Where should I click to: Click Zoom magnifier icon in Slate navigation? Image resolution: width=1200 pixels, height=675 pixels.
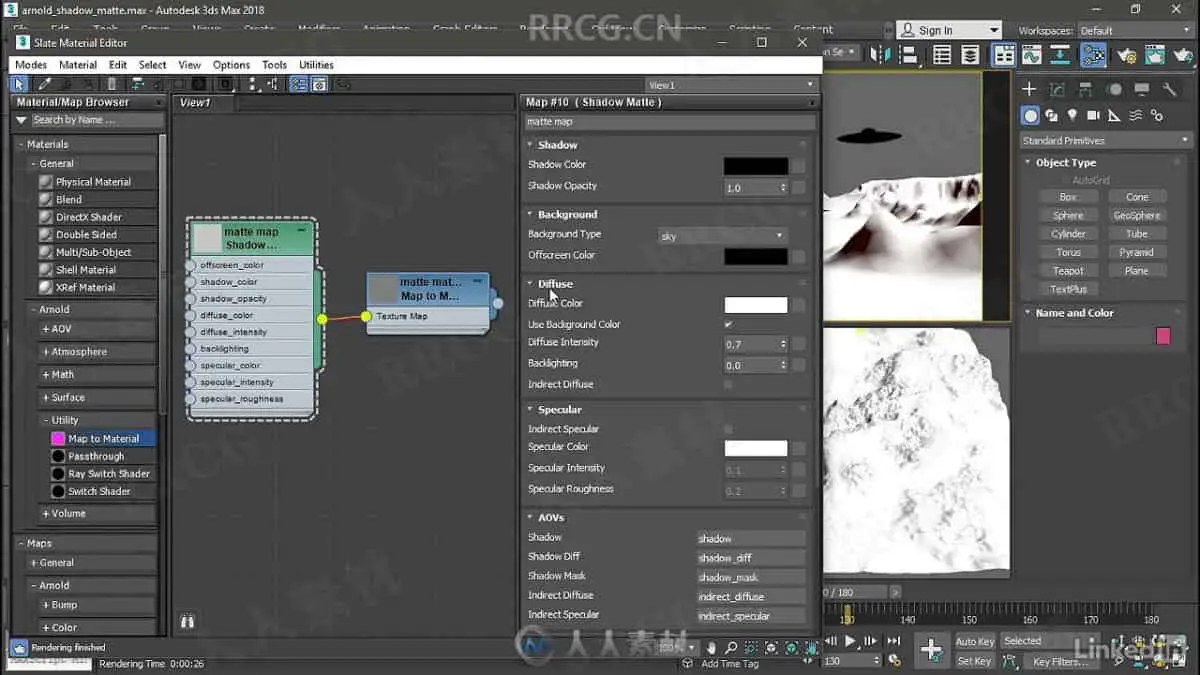[x=731, y=648]
